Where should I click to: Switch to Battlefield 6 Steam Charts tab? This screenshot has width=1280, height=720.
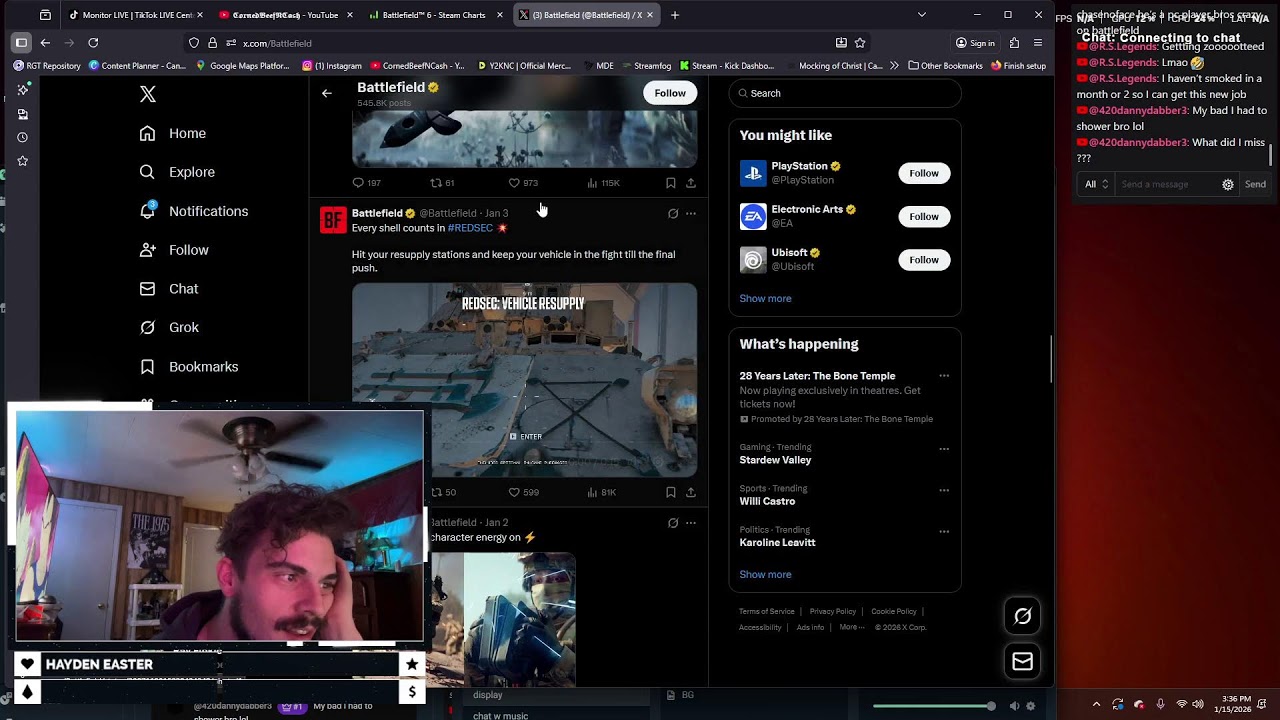pos(434,15)
